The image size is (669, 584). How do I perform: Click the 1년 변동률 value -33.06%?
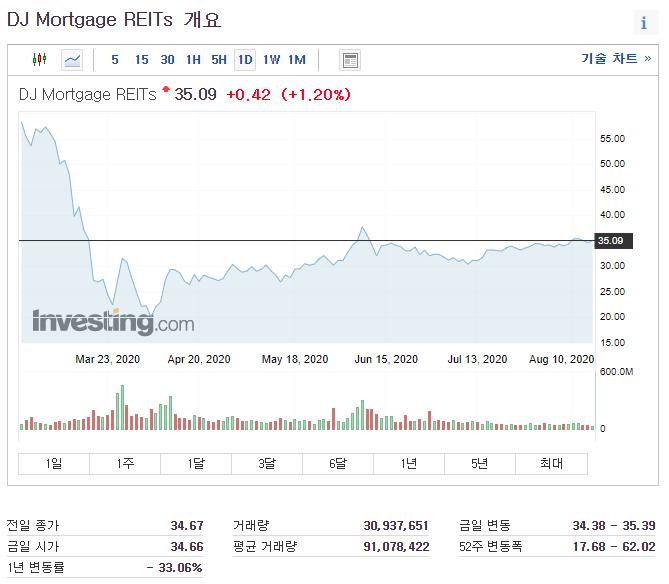pyautogui.click(x=174, y=568)
